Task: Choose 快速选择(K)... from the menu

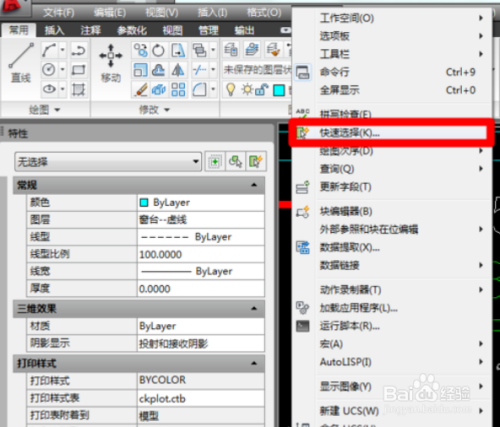Action: pos(391,133)
